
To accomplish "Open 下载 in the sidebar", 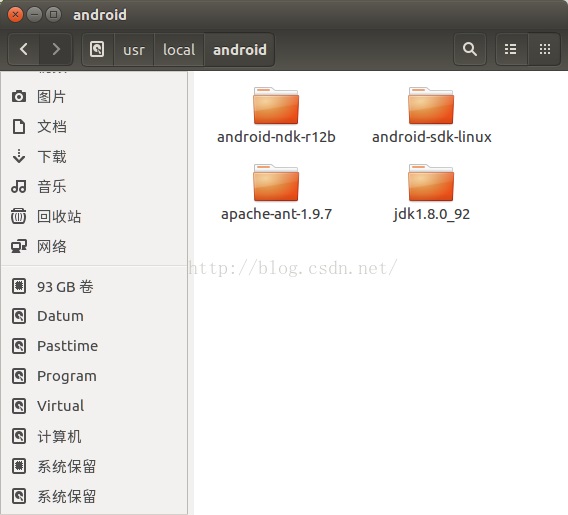I will tap(52, 157).
